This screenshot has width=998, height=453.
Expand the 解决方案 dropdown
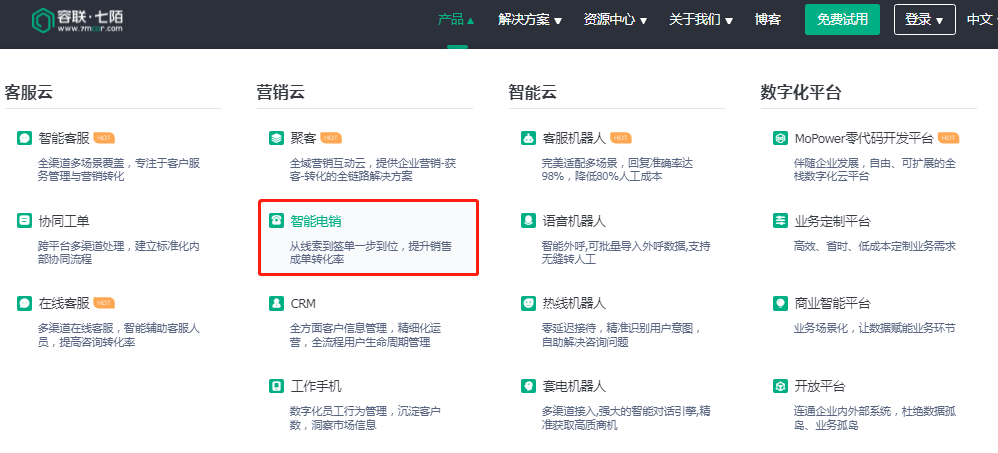tap(530, 20)
